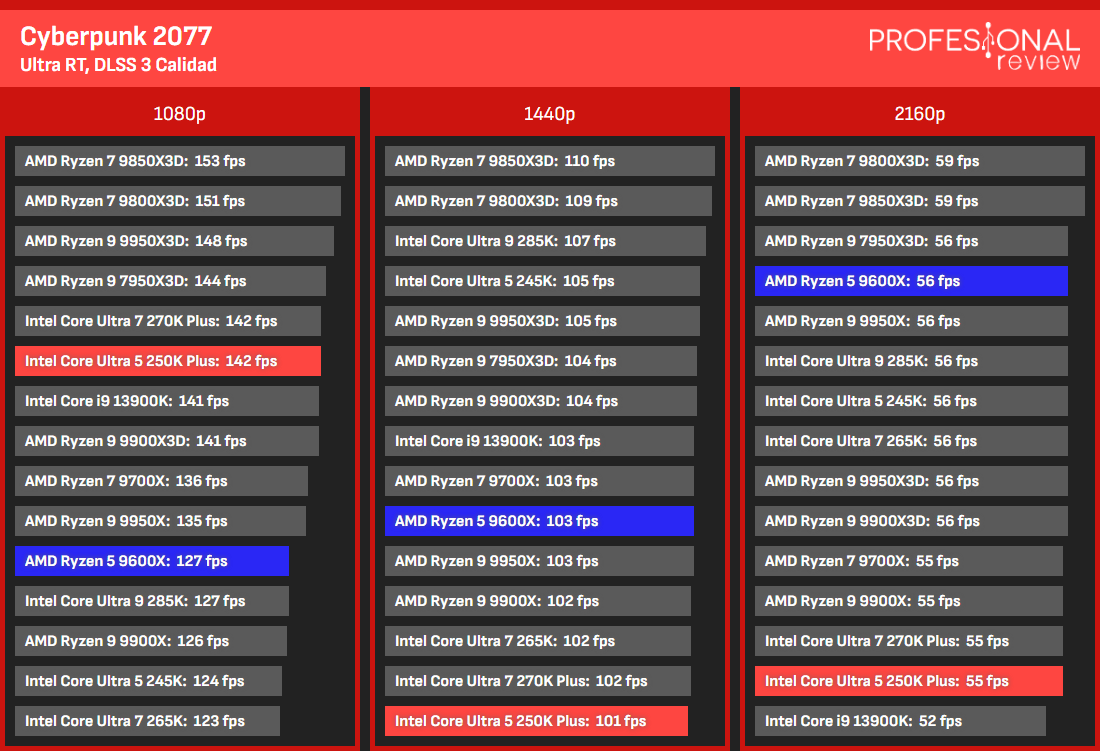Click 'AMD Ryzen 7 9800X3D: 59 fps' bar

pos(920,161)
